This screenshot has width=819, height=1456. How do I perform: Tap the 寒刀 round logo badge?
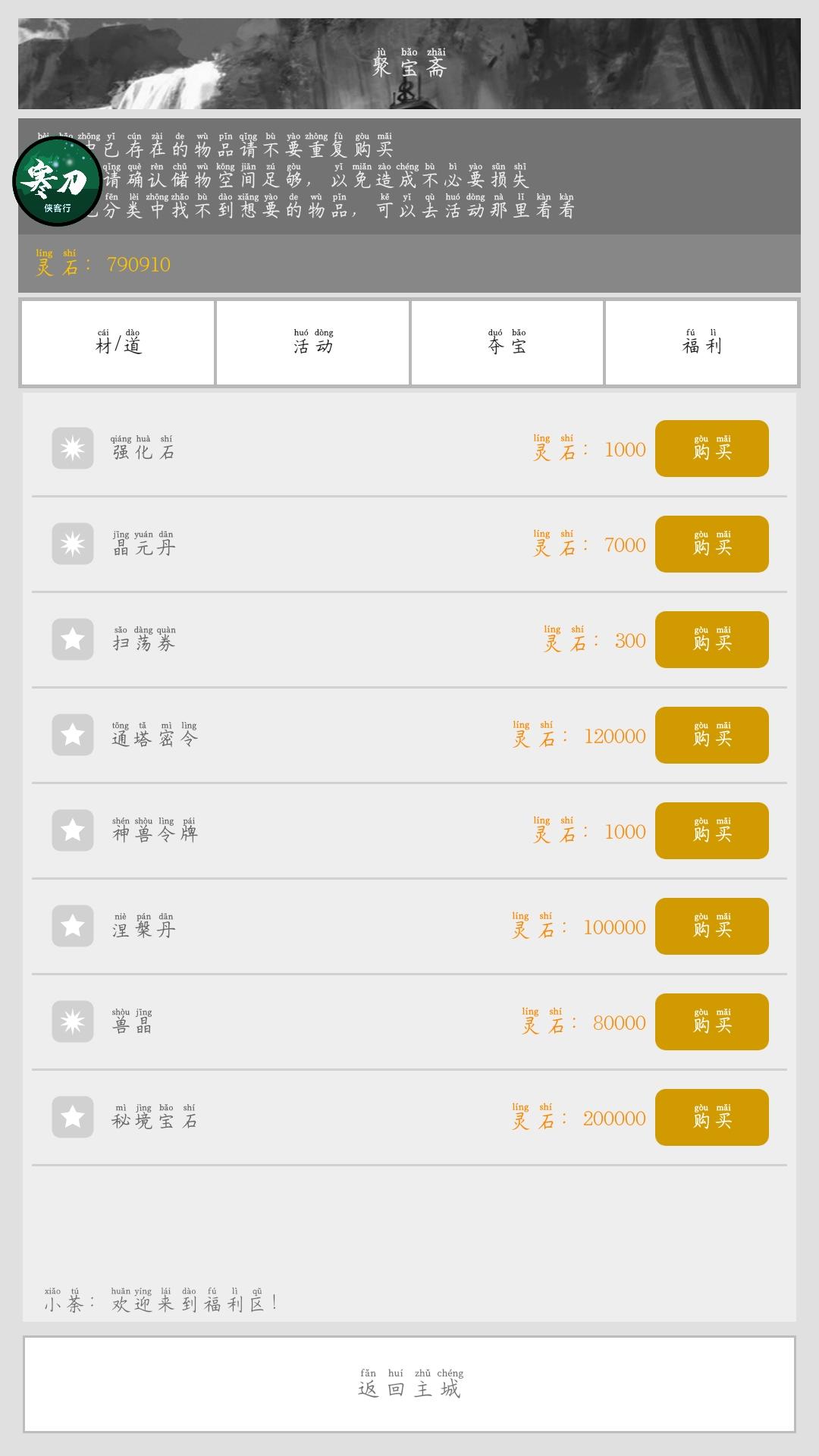[x=57, y=182]
